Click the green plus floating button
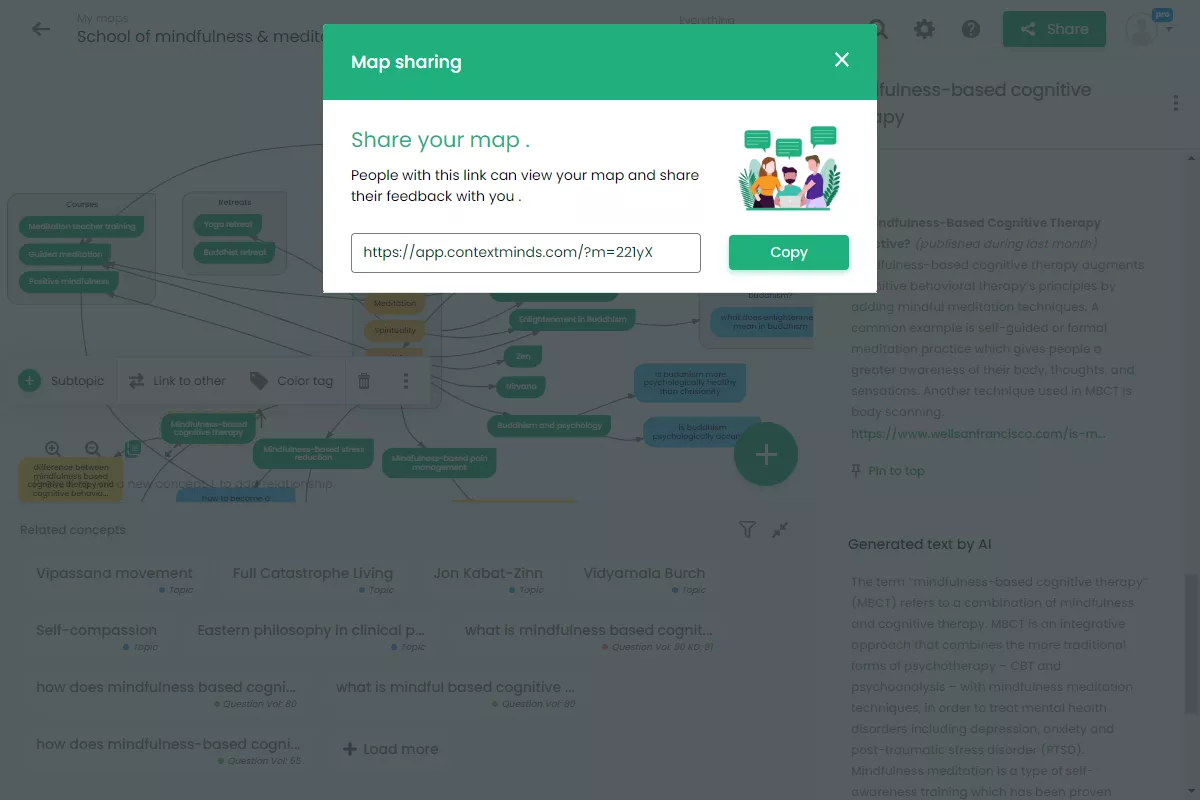Screen dimensions: 1200x800 (x=766, y=455)
